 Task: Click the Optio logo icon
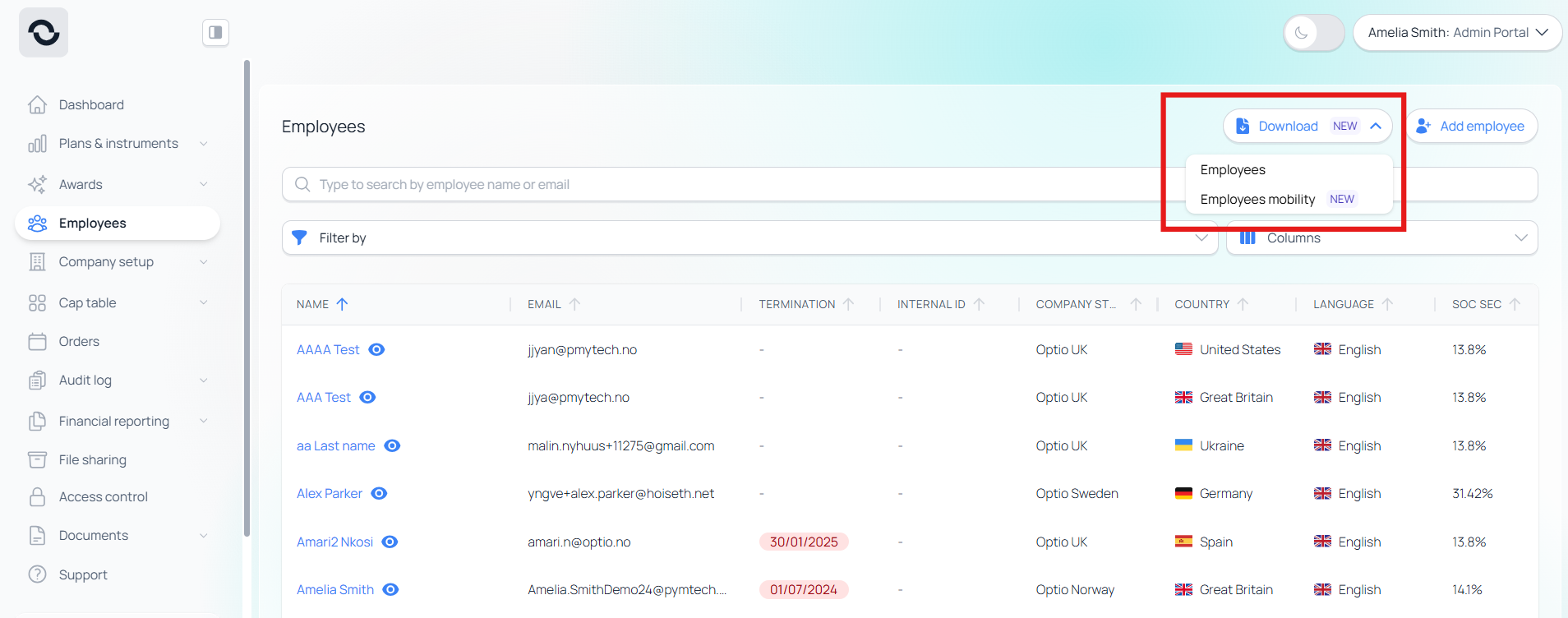pyautogui.click(x=44, y=33)
